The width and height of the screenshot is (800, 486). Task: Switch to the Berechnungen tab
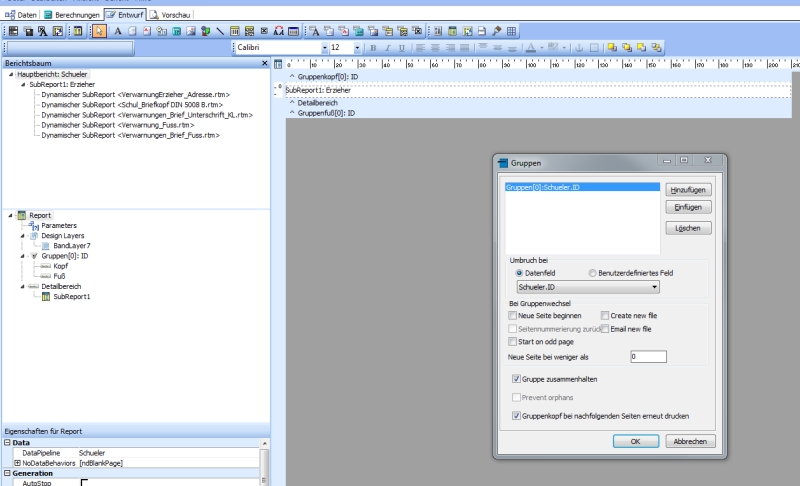71,15
